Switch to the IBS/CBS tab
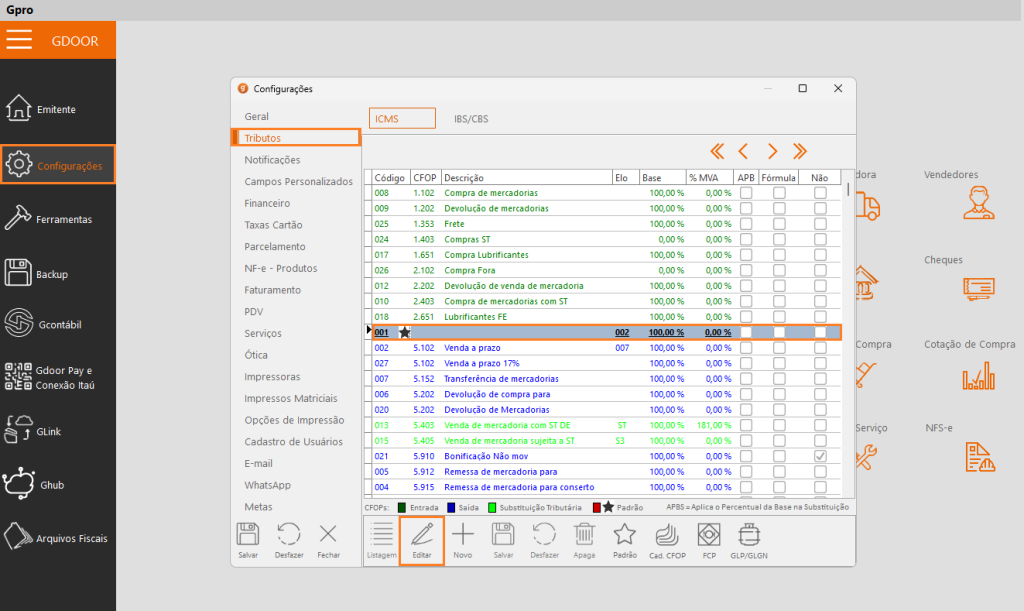Screen dimensions: 1024x611 point(471,118)
